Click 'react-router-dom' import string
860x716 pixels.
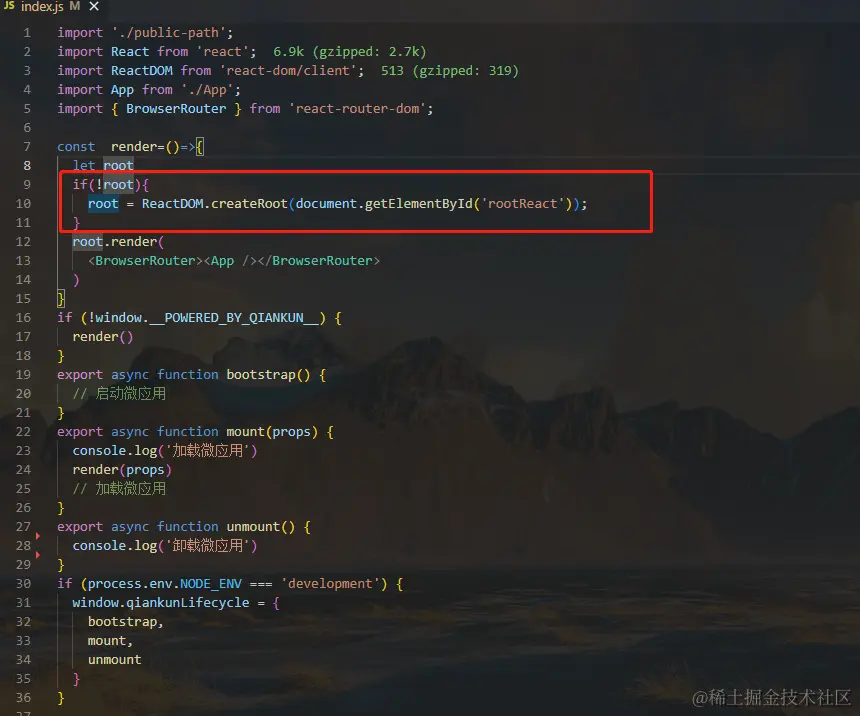358,109
